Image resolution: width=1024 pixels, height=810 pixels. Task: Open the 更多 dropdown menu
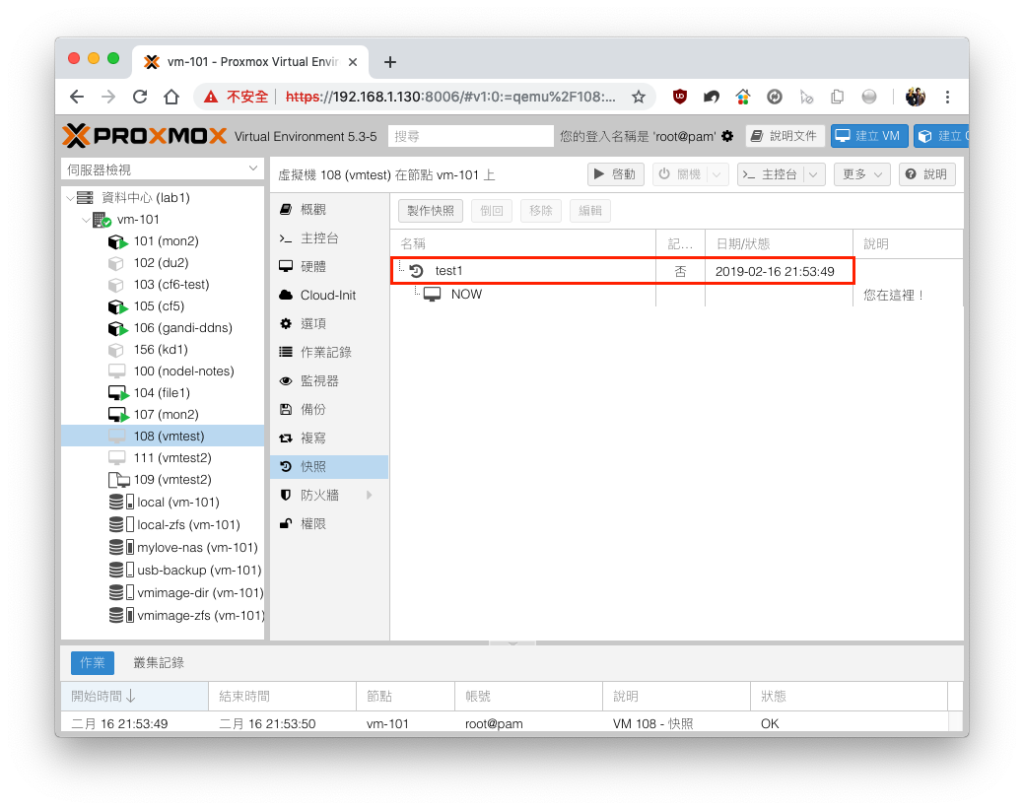(x=862, y=174)
